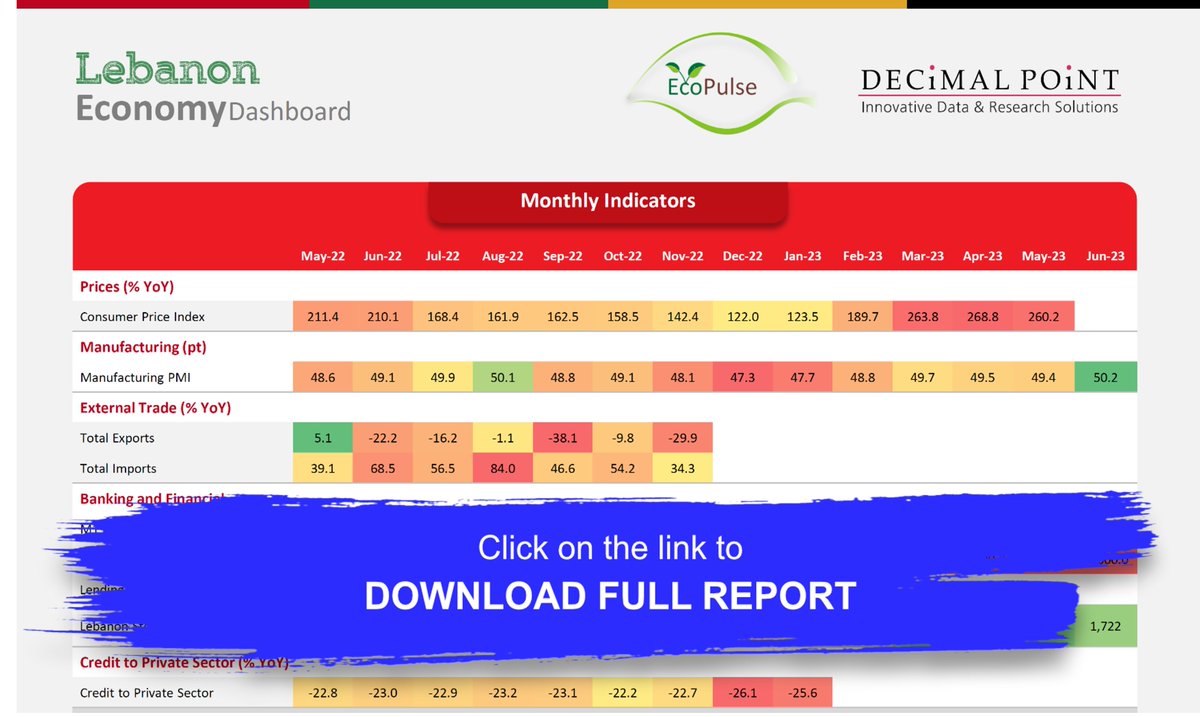Select the Consumer Price Index row label

tap(142, 317)
